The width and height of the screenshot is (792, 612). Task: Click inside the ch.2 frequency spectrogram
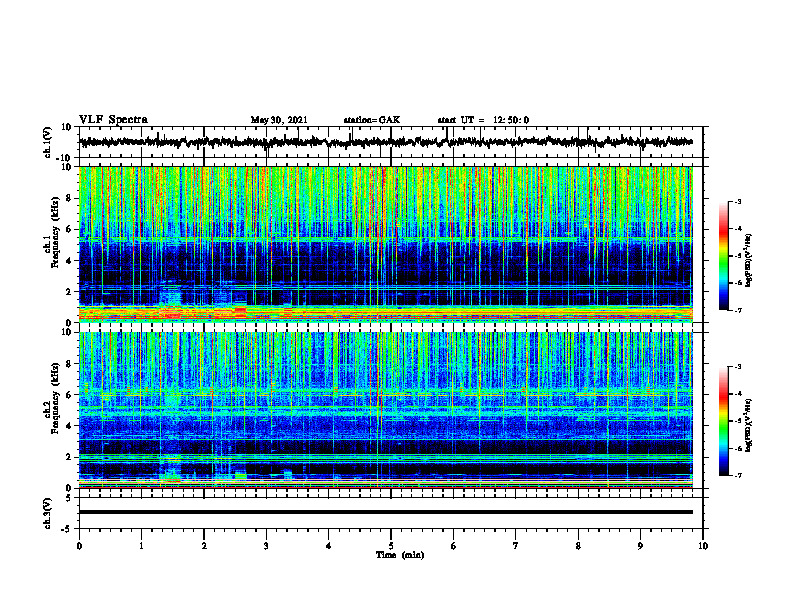(x=386, y=410)
